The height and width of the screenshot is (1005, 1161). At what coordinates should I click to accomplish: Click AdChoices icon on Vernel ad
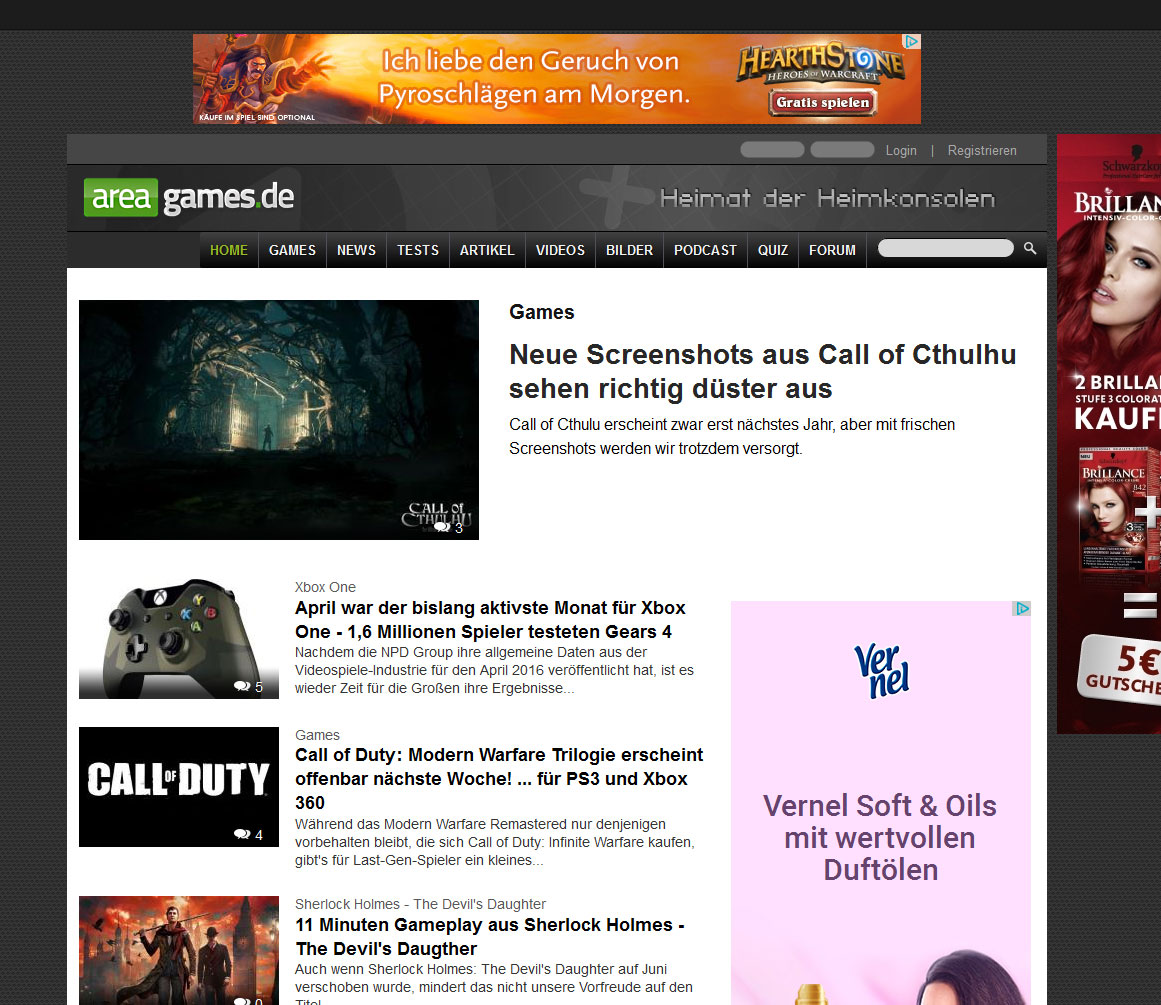pyautogui.click(x=1022, y=609)
